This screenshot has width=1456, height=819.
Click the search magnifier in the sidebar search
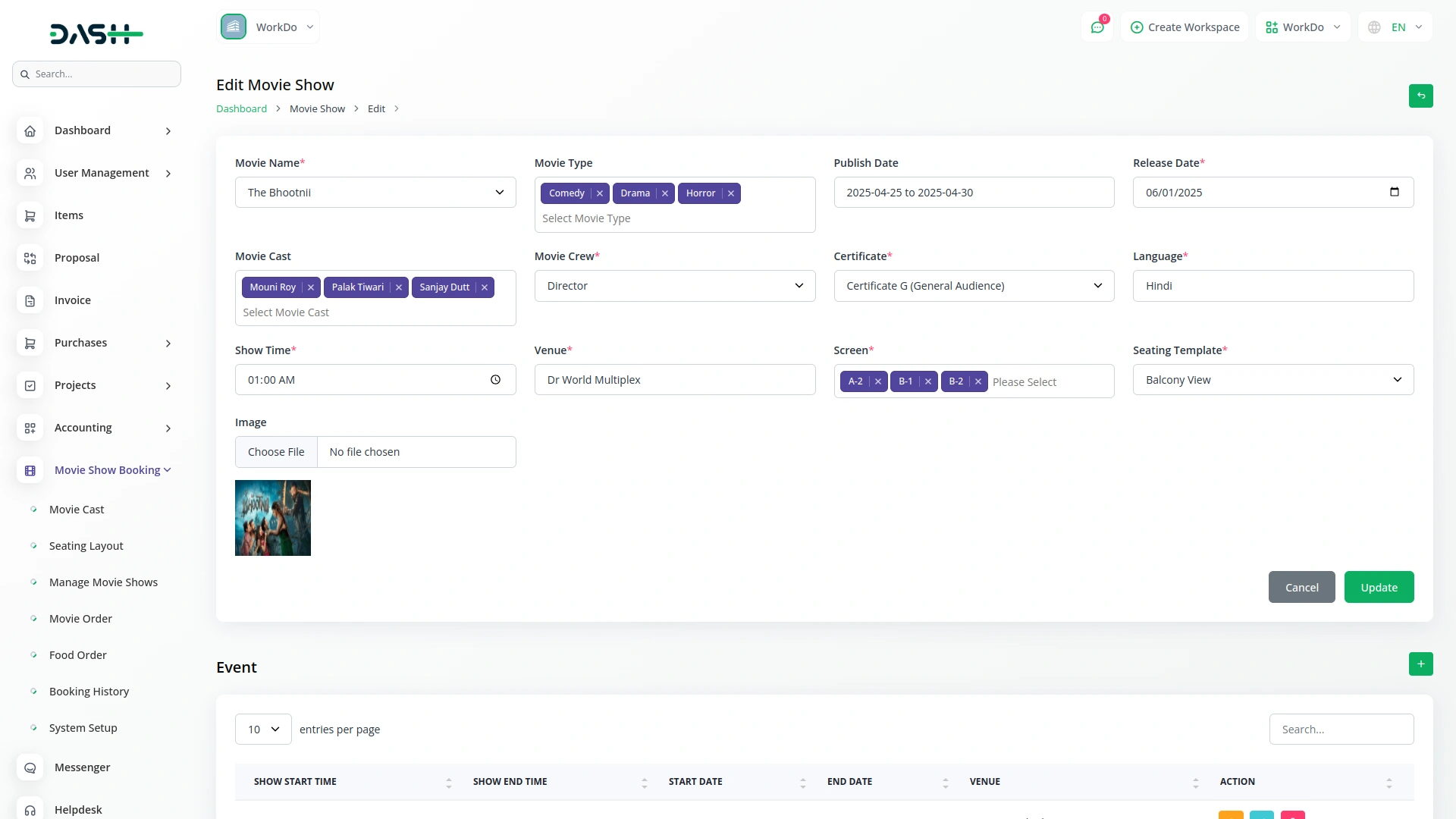click(25, 74)
